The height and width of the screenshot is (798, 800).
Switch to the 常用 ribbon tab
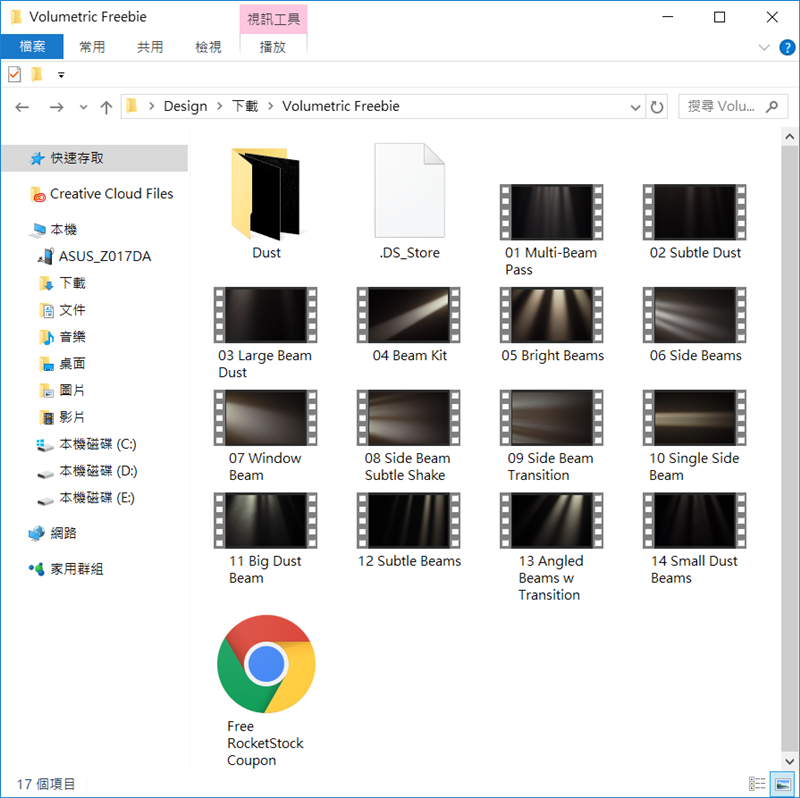coord(92,47)
